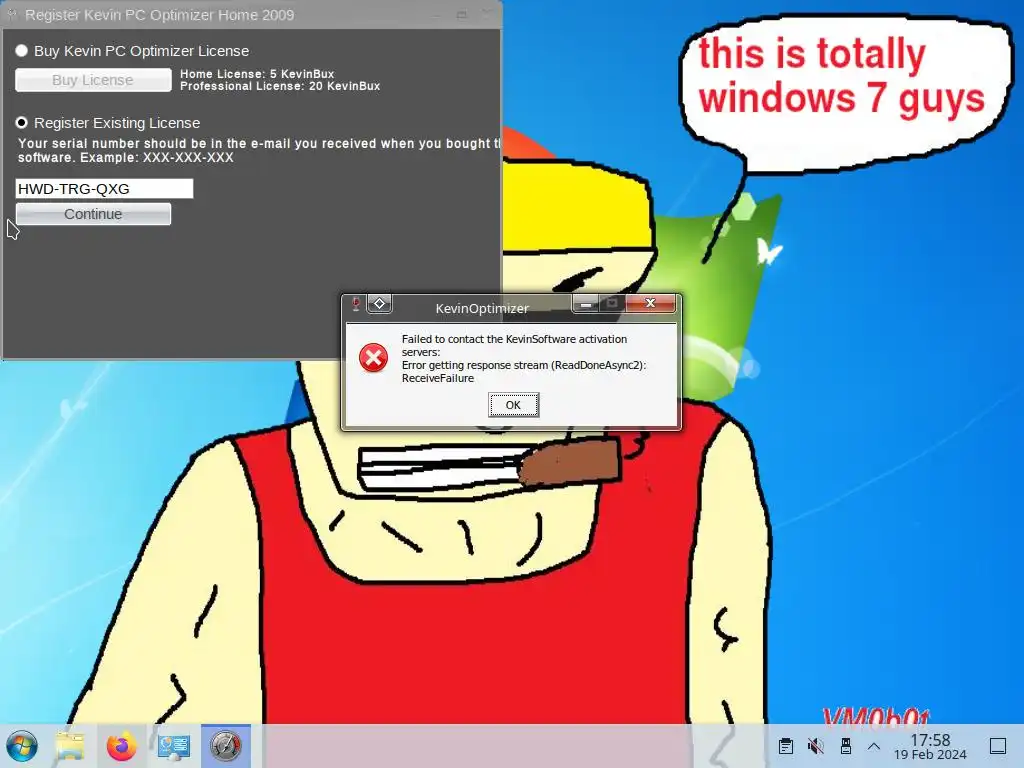Screen dimensions: 1024x768
Task: Dismiss error dialog with OK button
Action: [513, 405]
